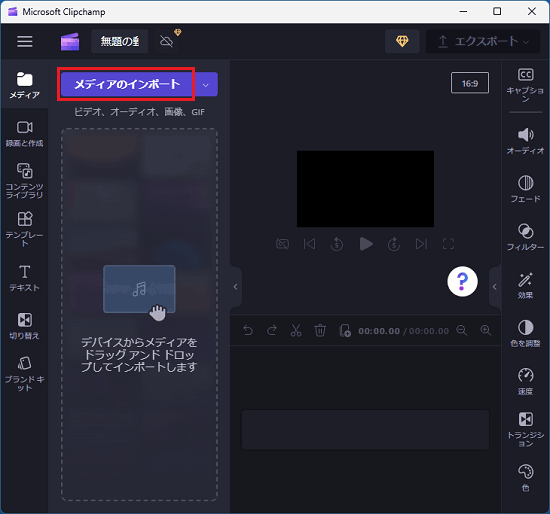Enter fullscreen preview mode

[448, 244]
